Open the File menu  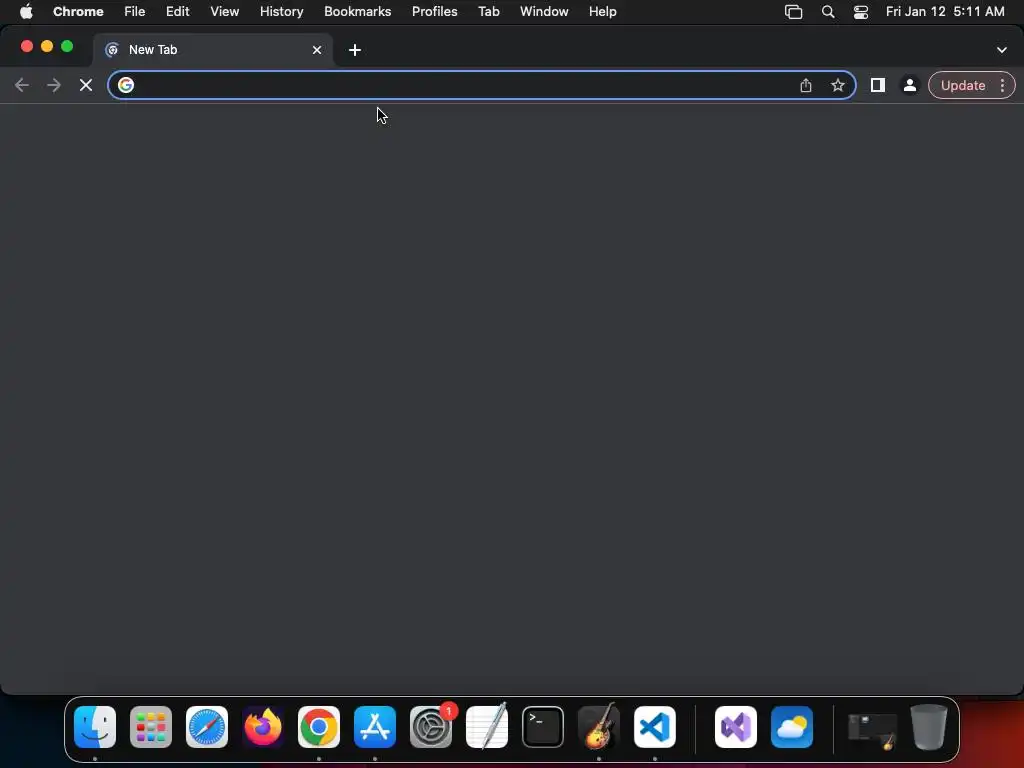[x=135, y=12]
